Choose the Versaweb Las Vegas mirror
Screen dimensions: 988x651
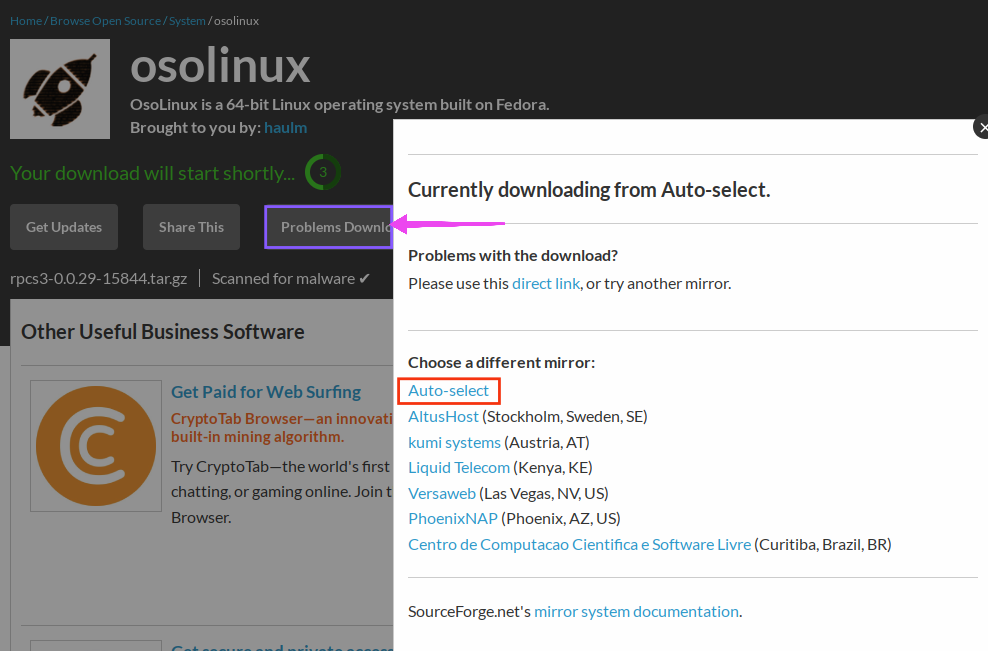point(441,494)
